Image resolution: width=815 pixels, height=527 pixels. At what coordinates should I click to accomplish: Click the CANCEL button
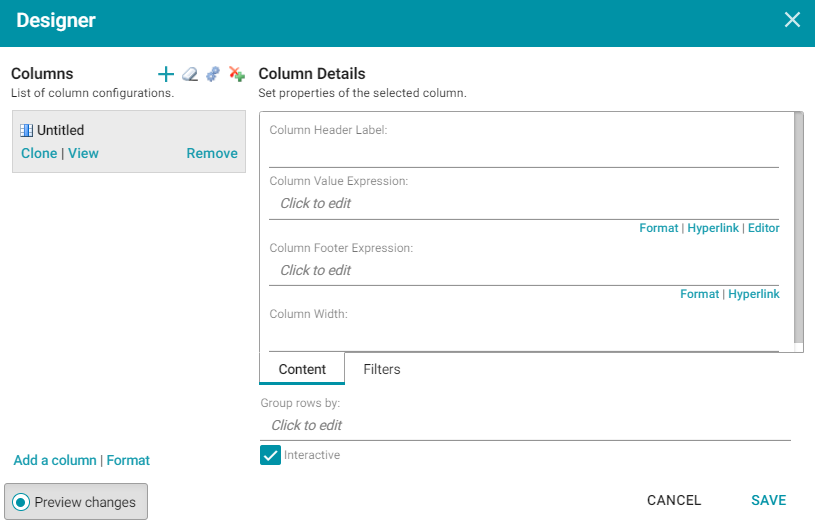[x=674, y=500]
